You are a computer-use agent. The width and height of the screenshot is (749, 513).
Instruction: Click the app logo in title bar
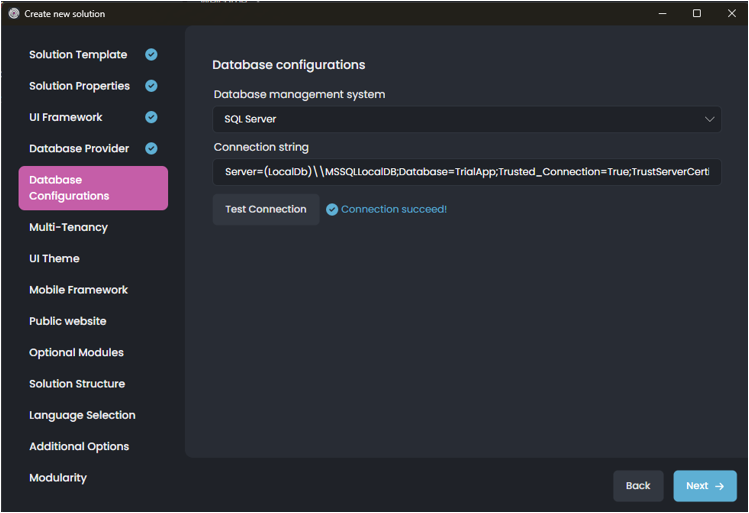(x=14, y=14)
